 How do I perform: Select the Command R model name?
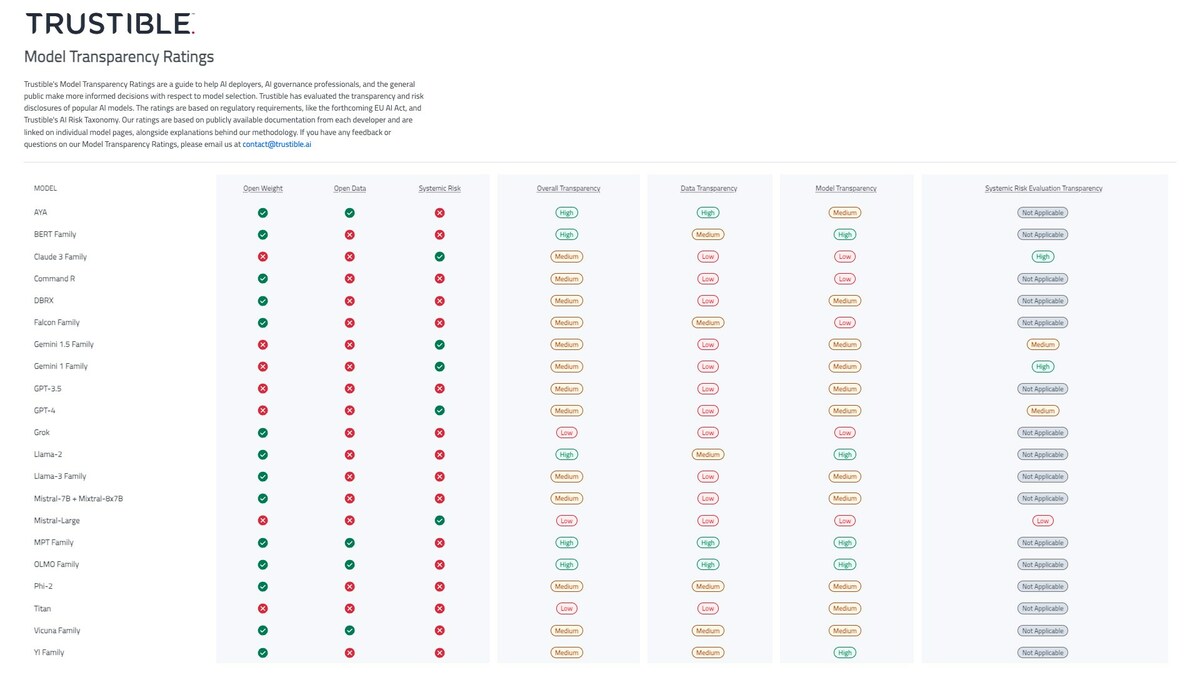(54, 279)
